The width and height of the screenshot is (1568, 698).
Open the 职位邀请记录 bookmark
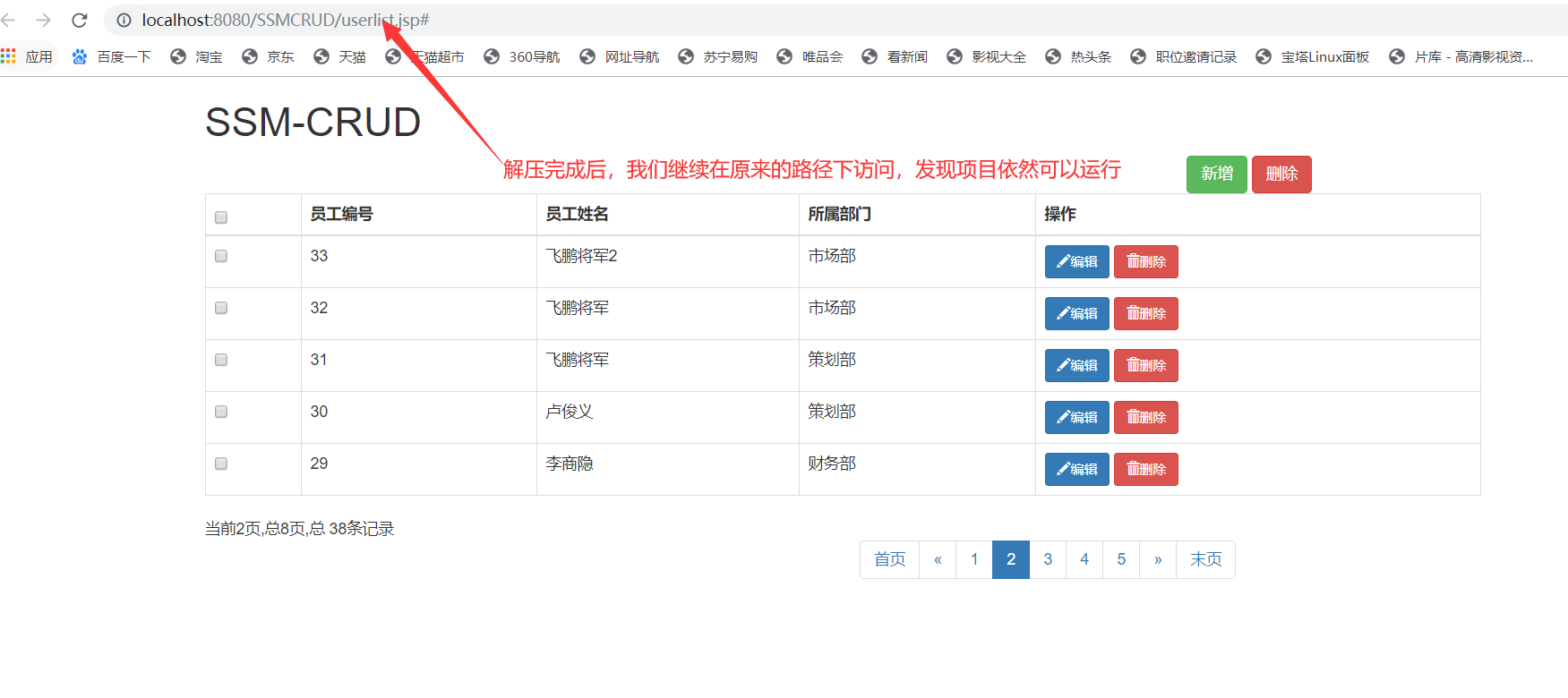tap(1183, 56)
